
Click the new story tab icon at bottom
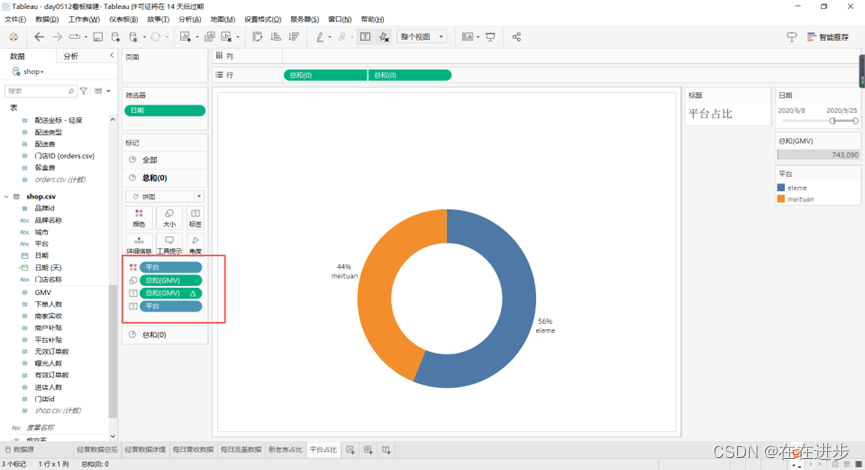[x=387, y=450]
